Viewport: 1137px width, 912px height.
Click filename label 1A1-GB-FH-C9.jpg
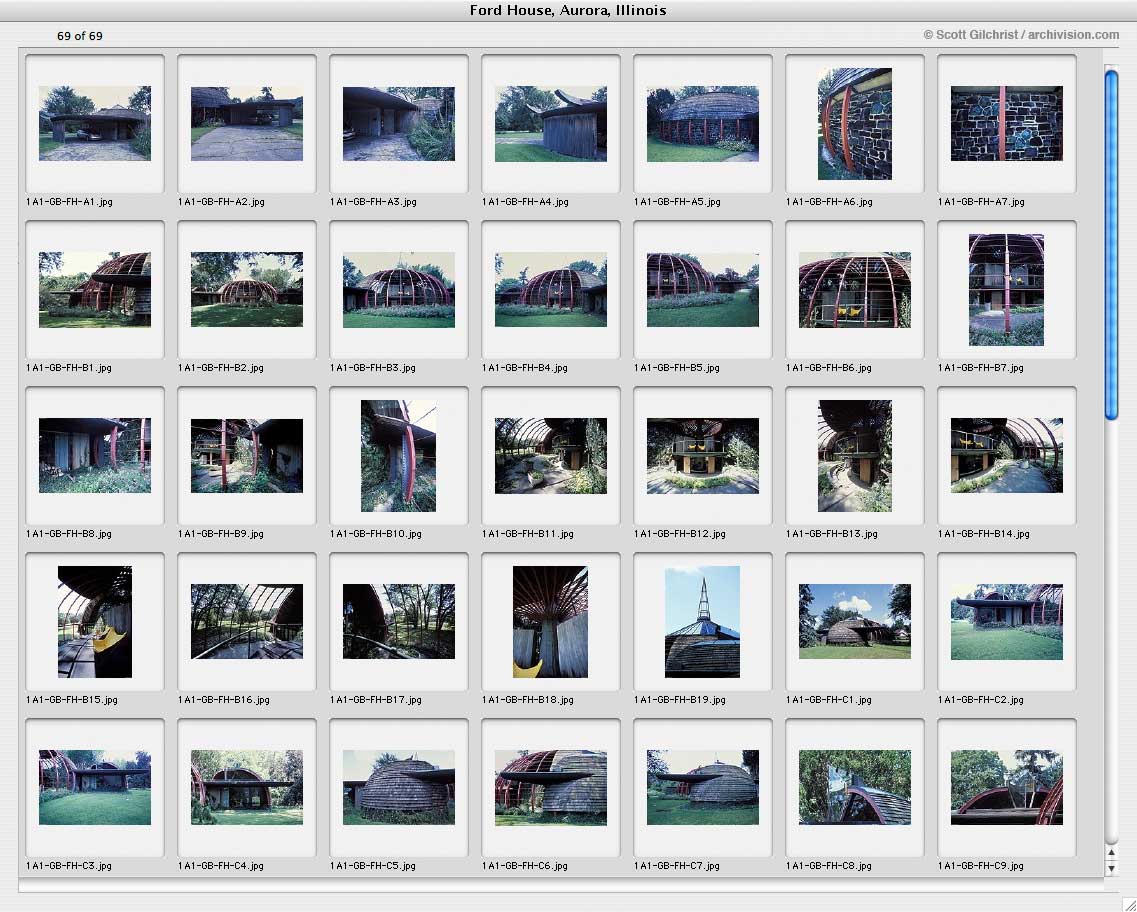click(x=981, y=866)
